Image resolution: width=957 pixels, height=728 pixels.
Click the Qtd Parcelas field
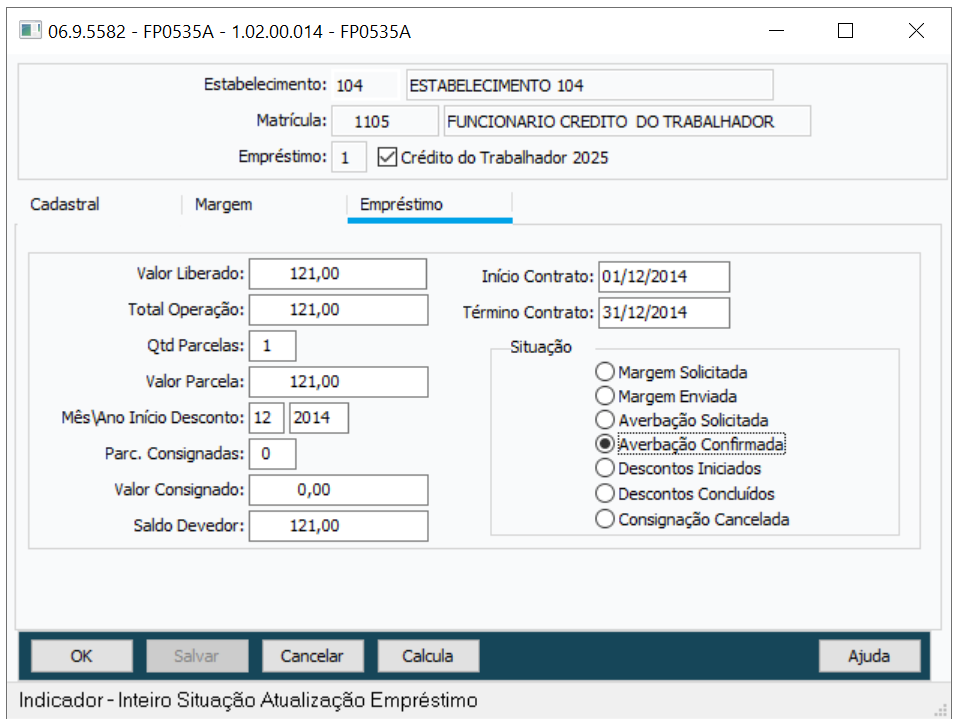[x=272, y=346]
